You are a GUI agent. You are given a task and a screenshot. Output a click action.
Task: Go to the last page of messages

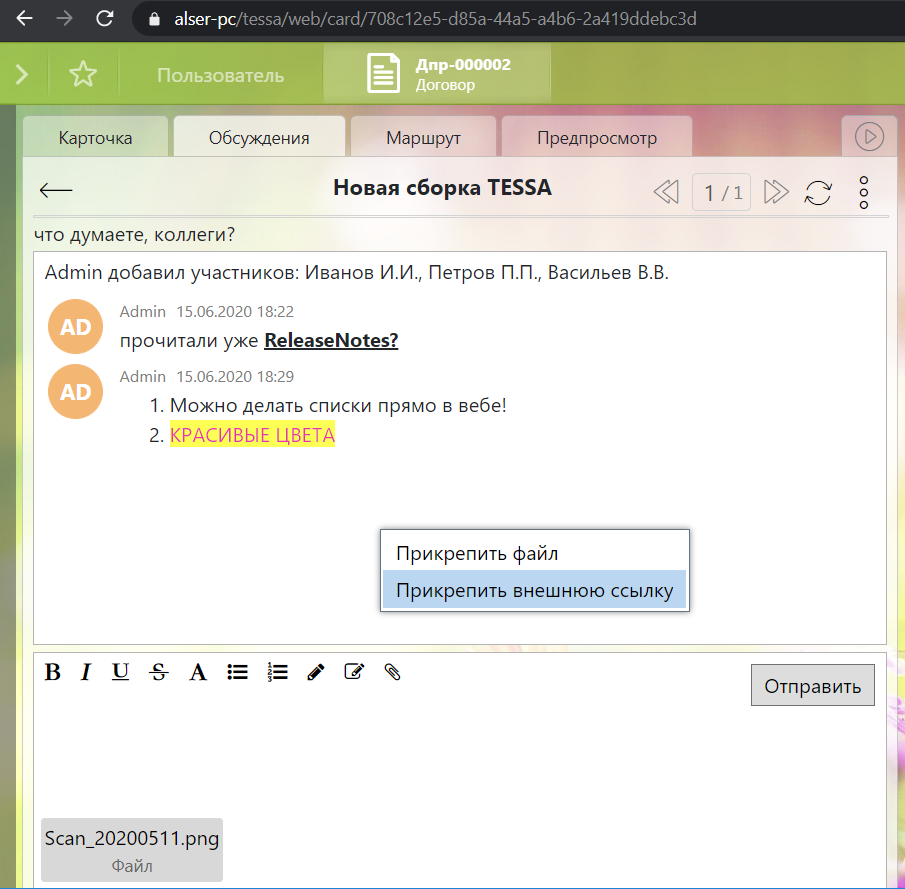776,192
